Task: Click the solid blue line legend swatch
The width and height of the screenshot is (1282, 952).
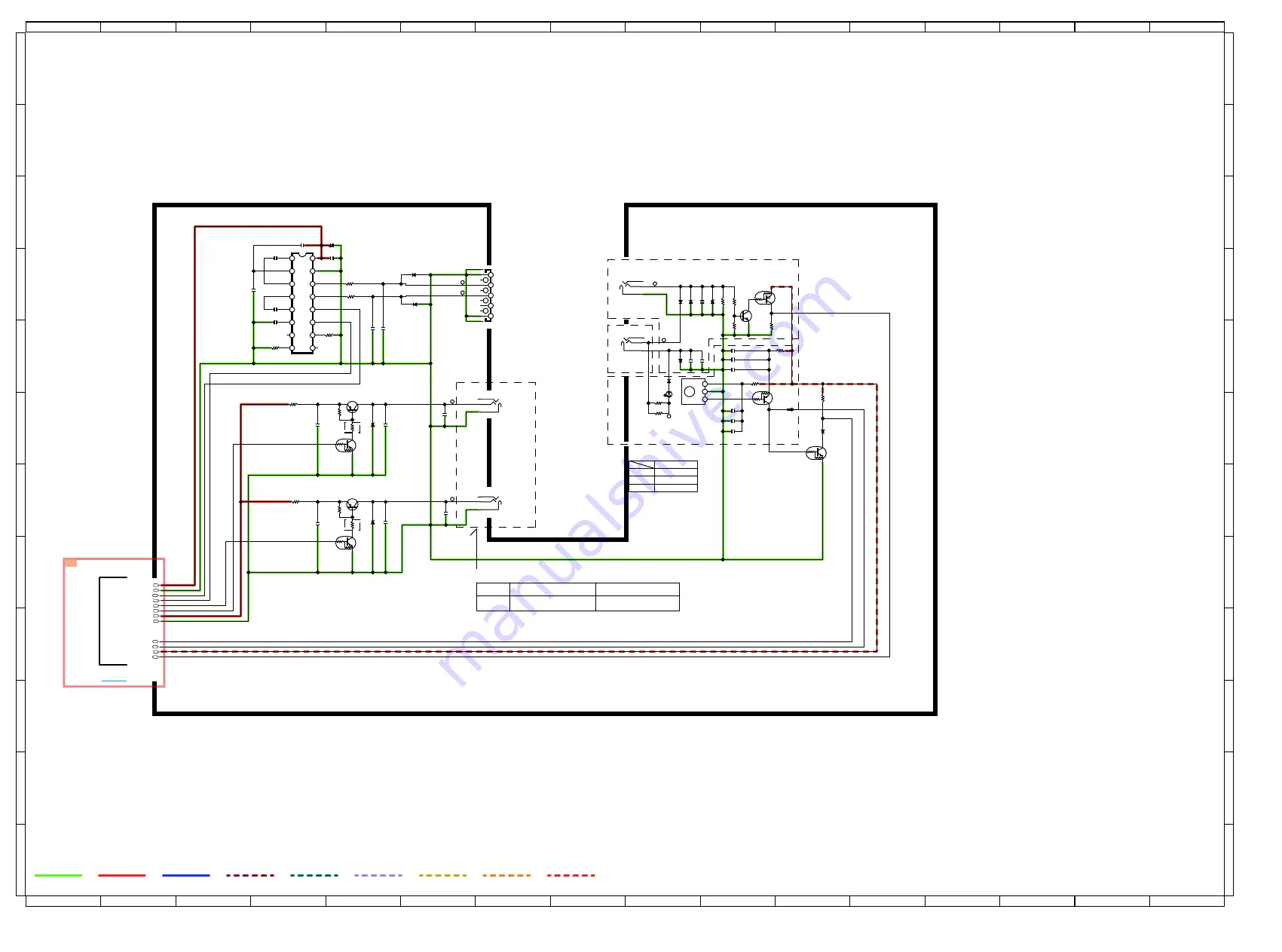Action: pos(186,875)
